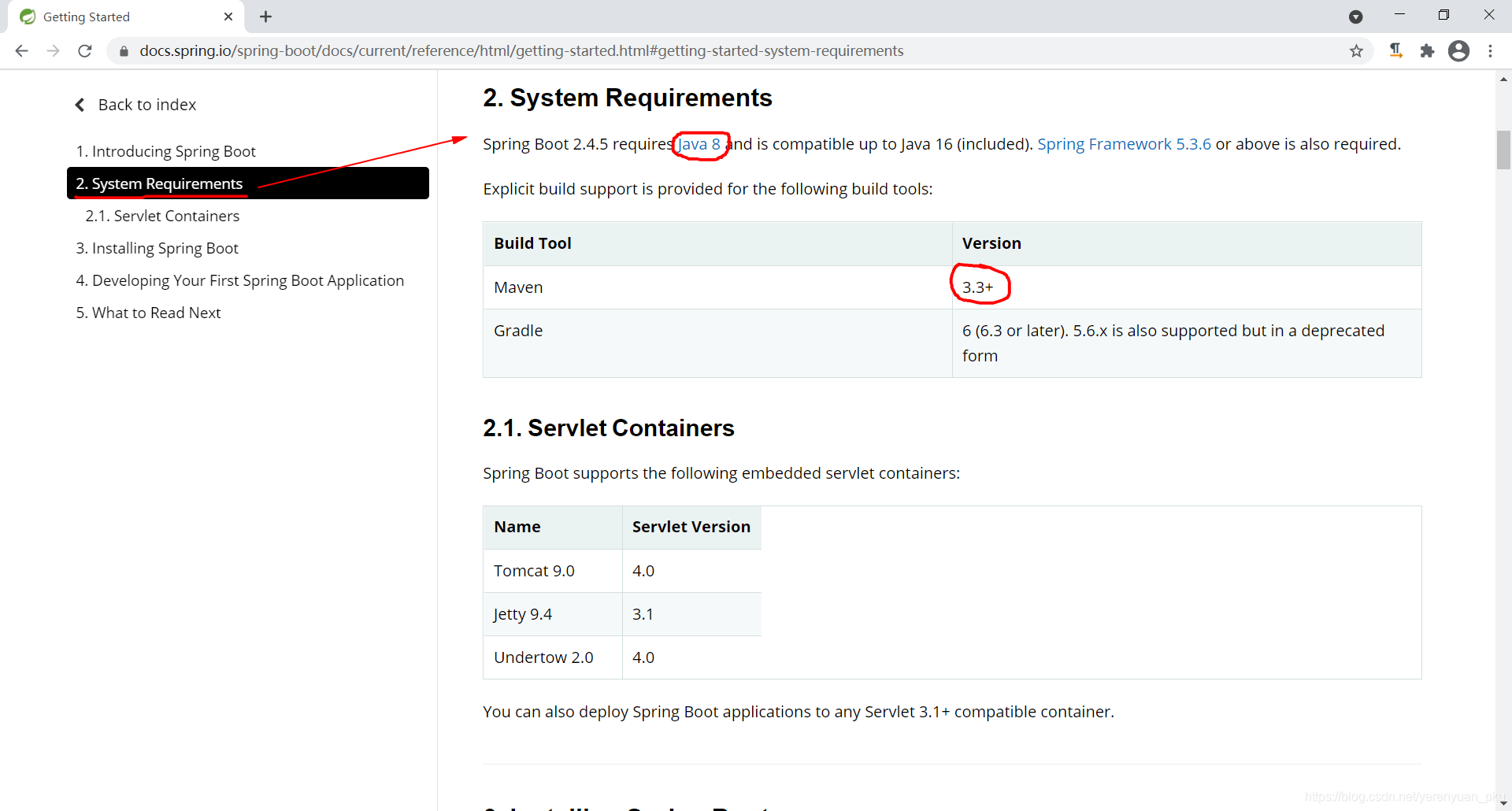Click the address bar URL
The width and height of the screenshot is (1512, 811).
pyautogui.click(x=521, y=51)
